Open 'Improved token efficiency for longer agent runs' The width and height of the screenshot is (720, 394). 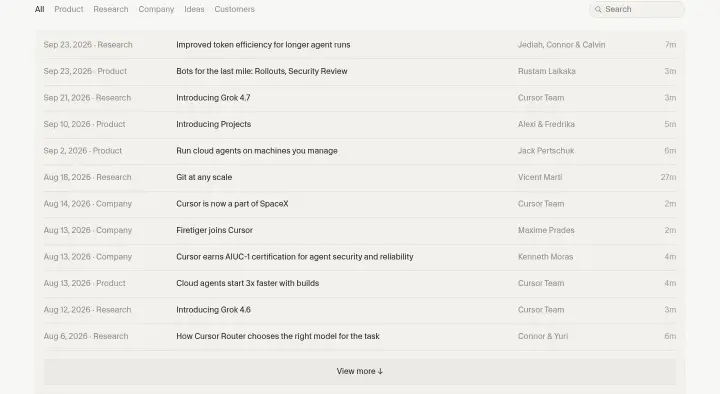point(263,45)
